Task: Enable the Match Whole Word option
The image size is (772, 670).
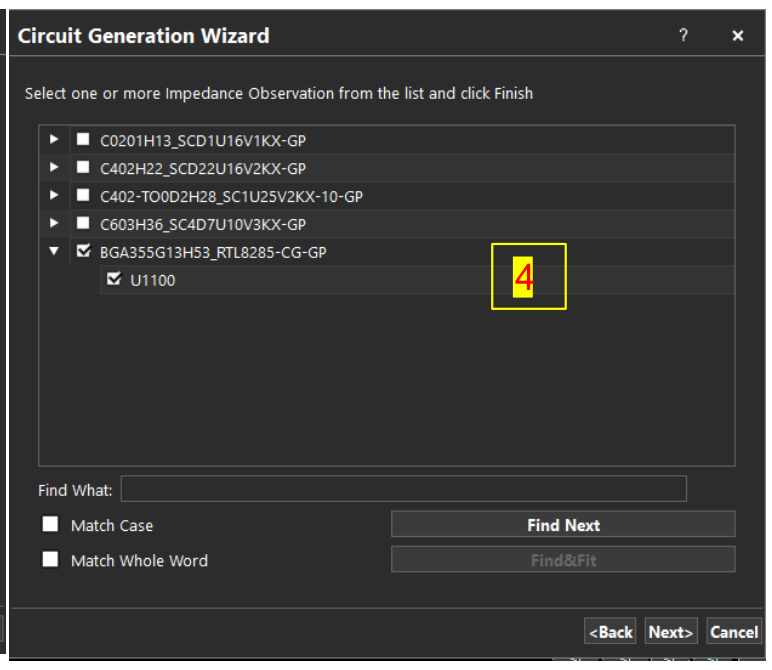Action: [x=50, y=560]
